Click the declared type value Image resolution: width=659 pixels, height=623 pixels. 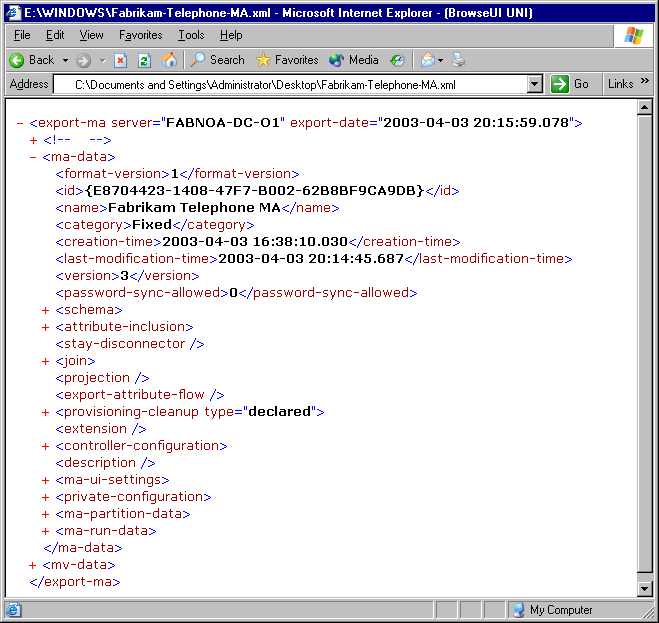(x=279, y=412)
